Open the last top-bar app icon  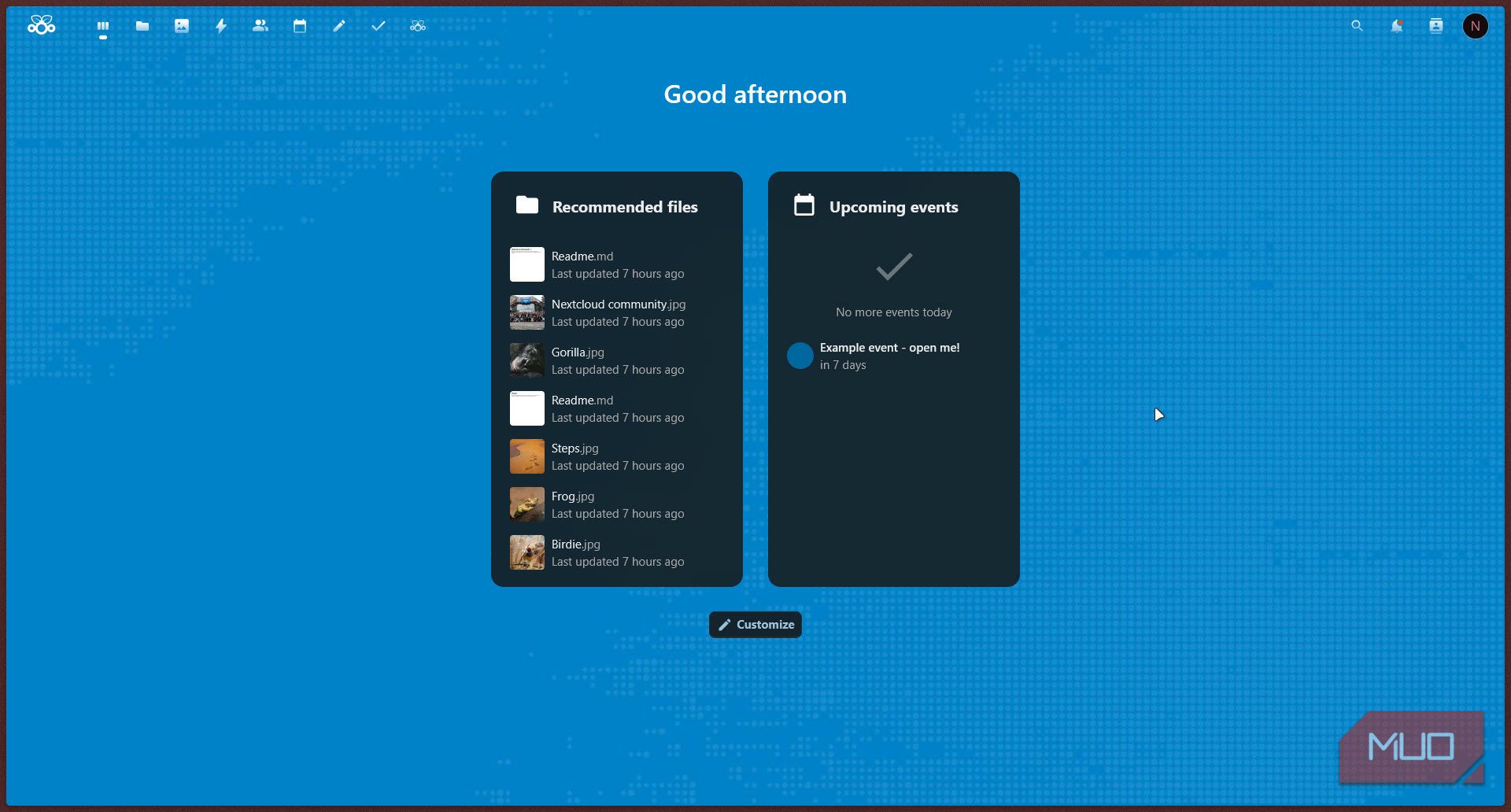point(418,26)
